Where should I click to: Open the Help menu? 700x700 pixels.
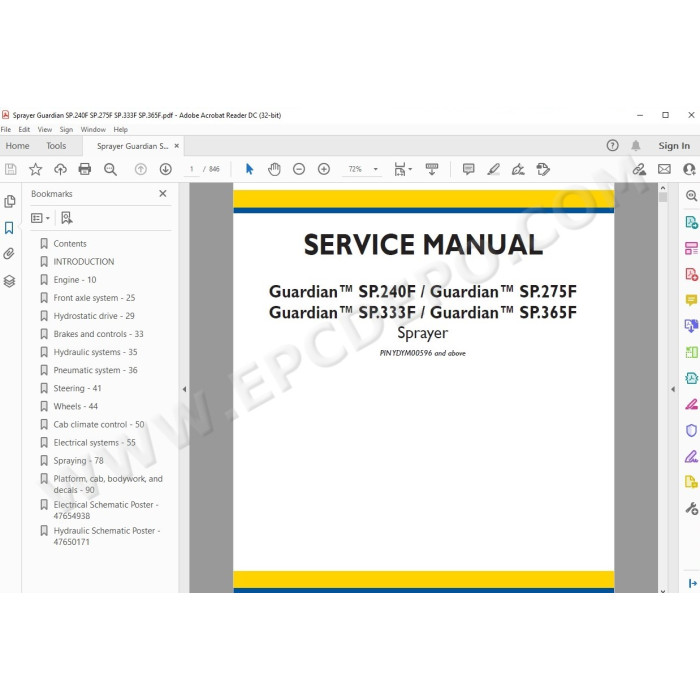coord(121,129)
